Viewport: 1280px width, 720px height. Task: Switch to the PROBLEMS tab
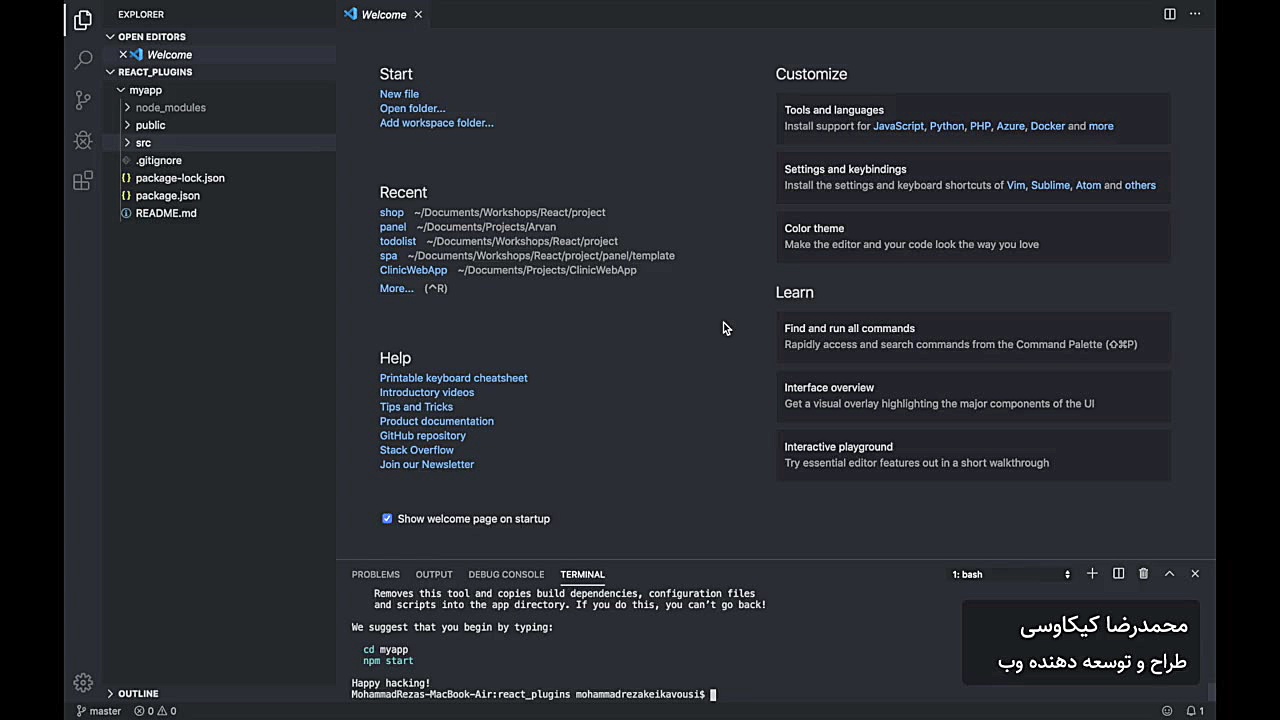pos(375,574)
